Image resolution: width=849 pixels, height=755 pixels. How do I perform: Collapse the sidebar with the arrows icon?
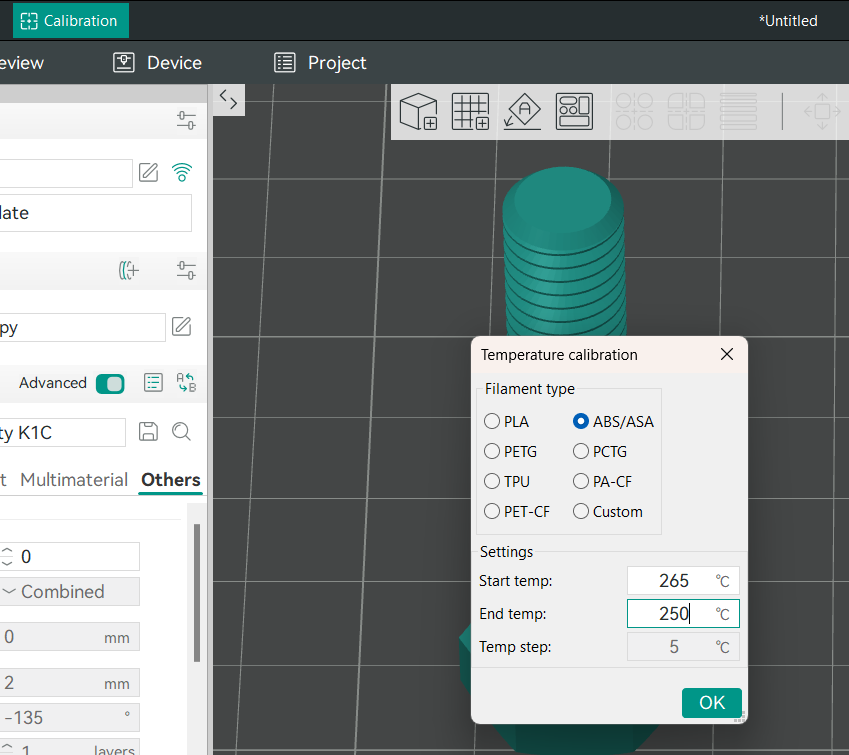click(x=228, y=99)
